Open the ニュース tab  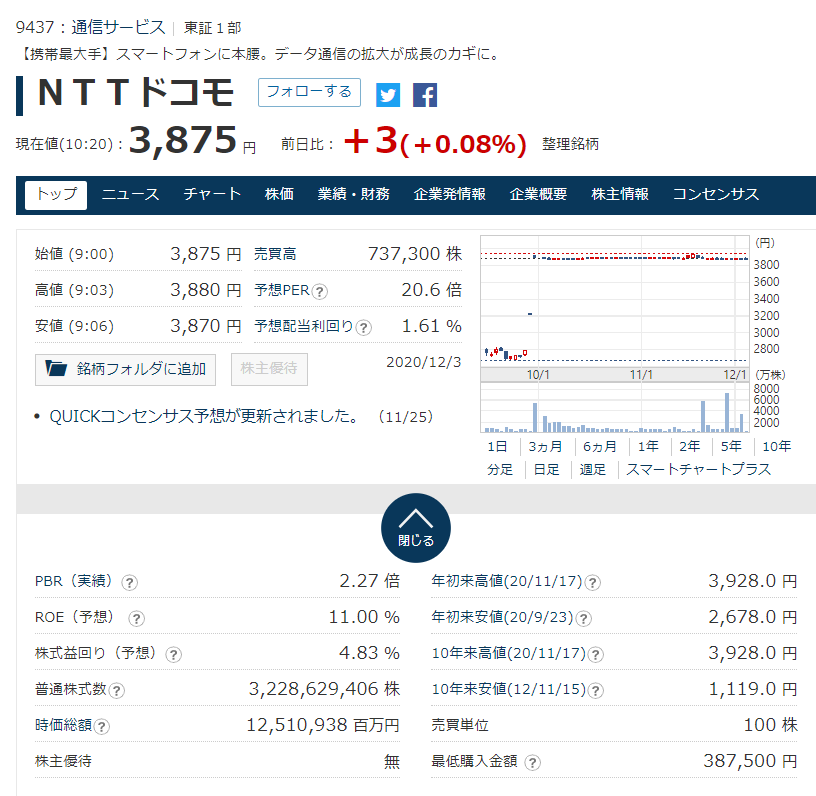pyautogui.click(x=130, y=195)
